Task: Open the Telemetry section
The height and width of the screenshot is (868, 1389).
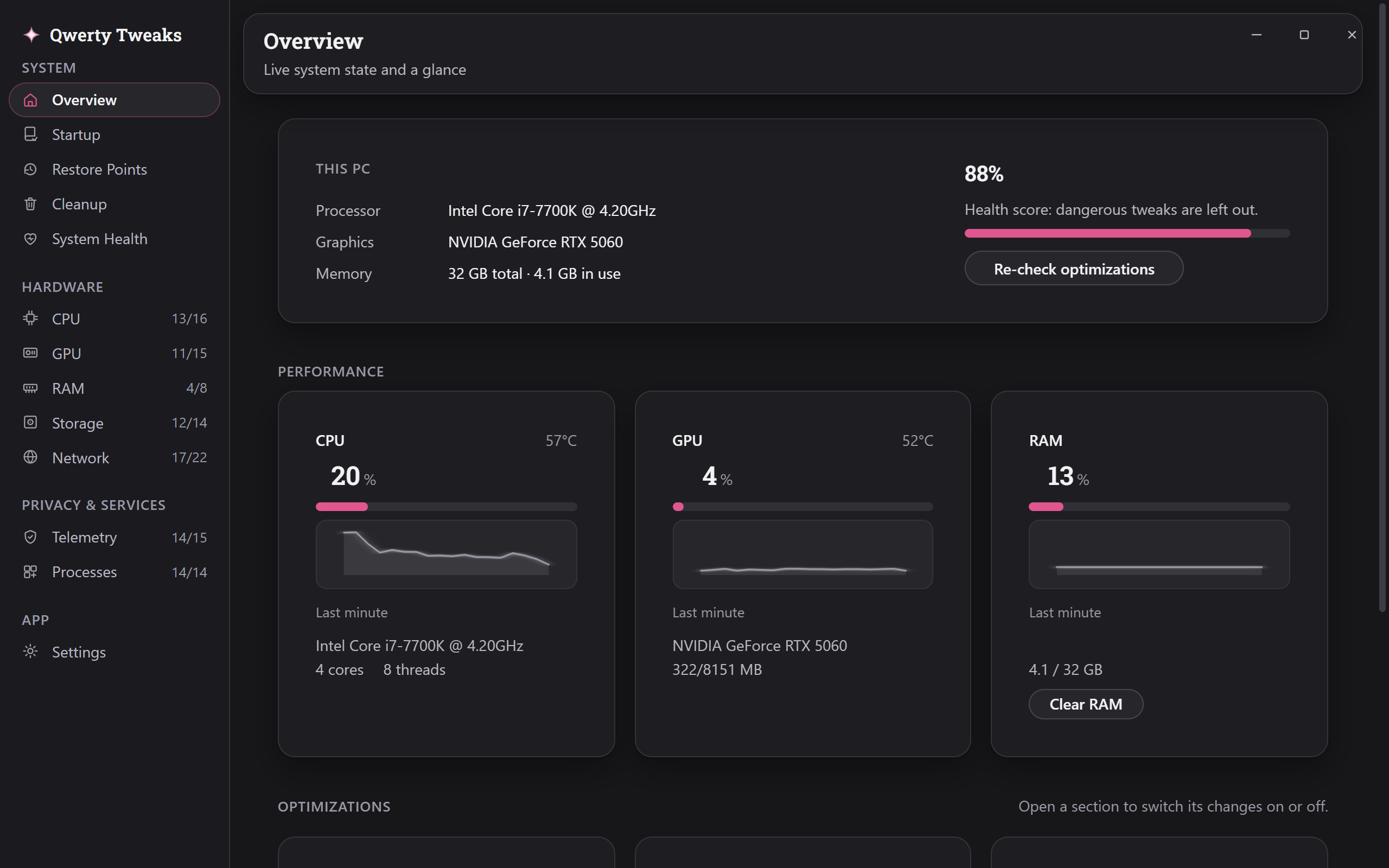Action: [x=114, y=537]
